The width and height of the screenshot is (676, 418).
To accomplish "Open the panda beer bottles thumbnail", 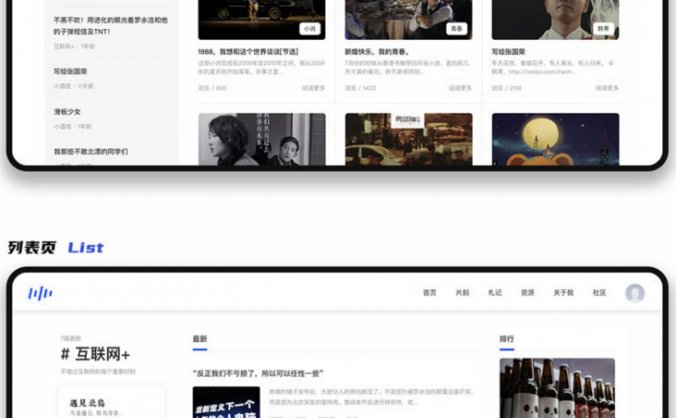I will click(557, 388).
